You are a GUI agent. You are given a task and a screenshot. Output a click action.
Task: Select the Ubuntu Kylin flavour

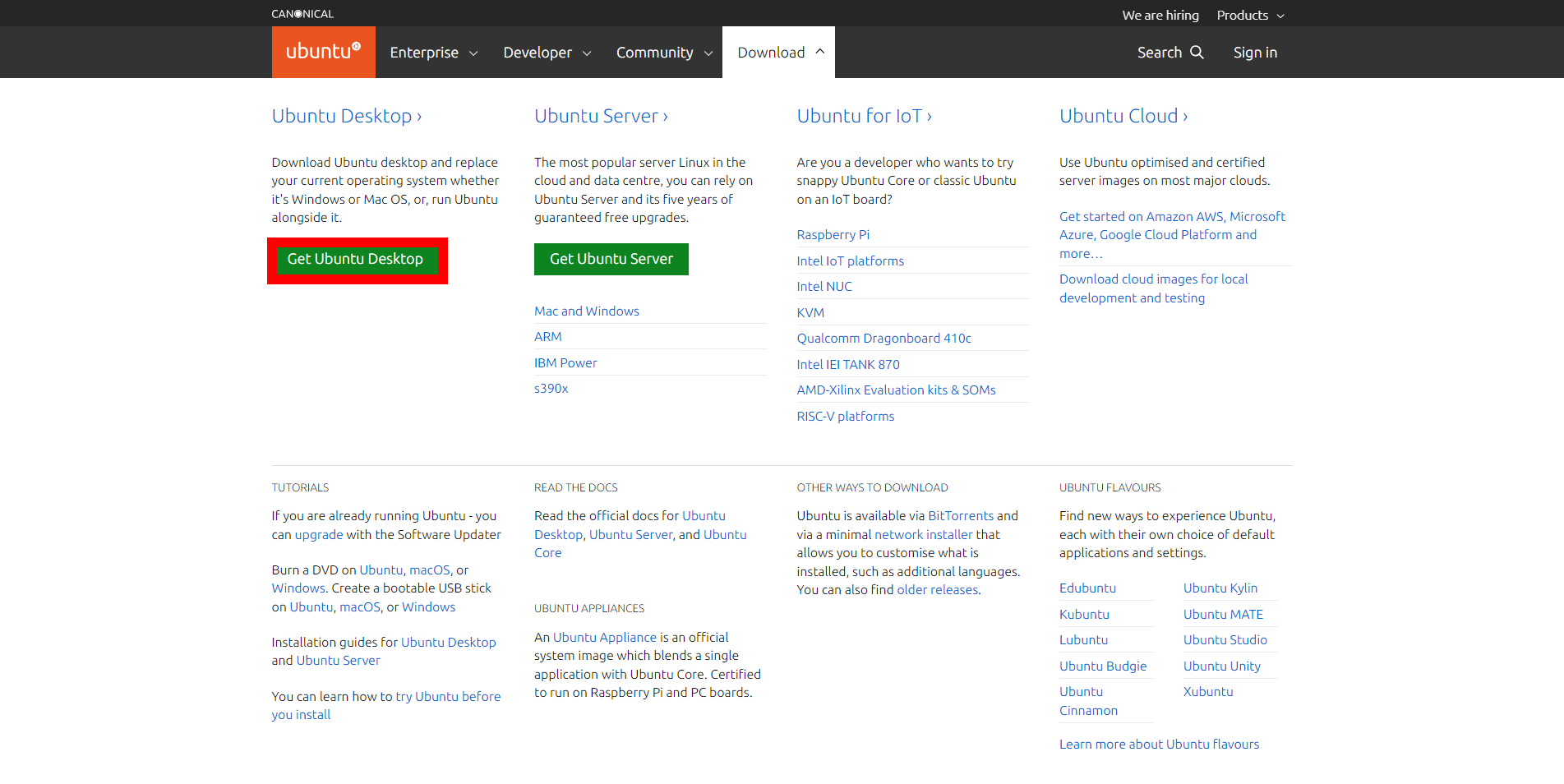tap(1220, 588)
